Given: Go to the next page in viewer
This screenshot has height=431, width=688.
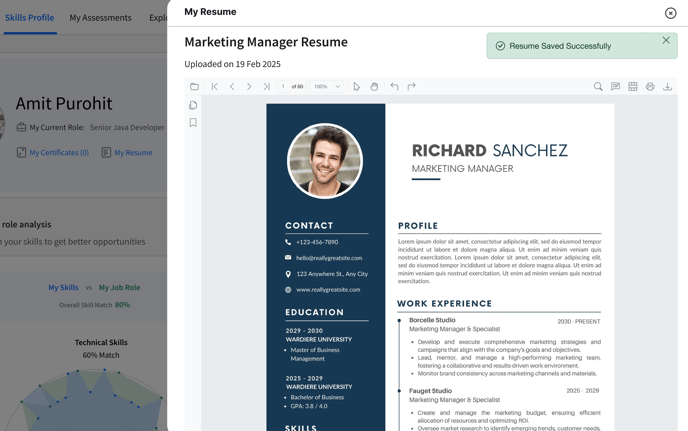Looking at the screenshot, I should (249, 86).
